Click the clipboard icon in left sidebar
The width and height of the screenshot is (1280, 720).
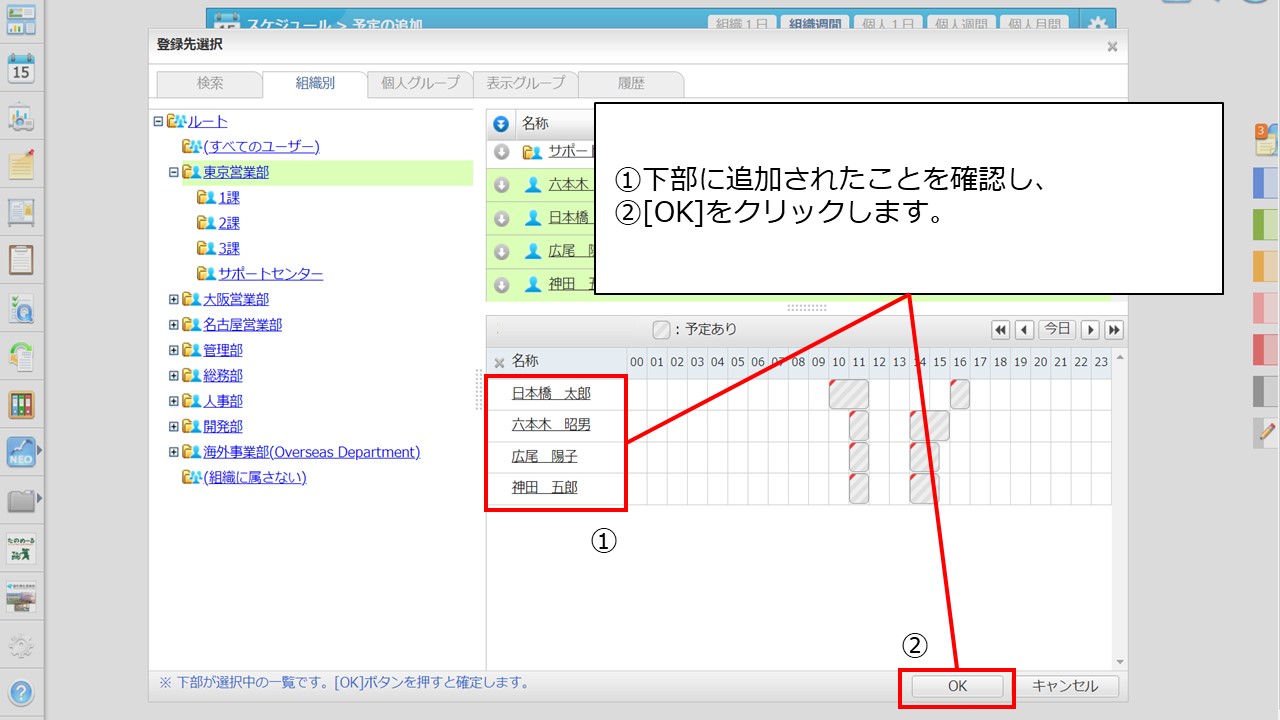(x=21, y=260)
